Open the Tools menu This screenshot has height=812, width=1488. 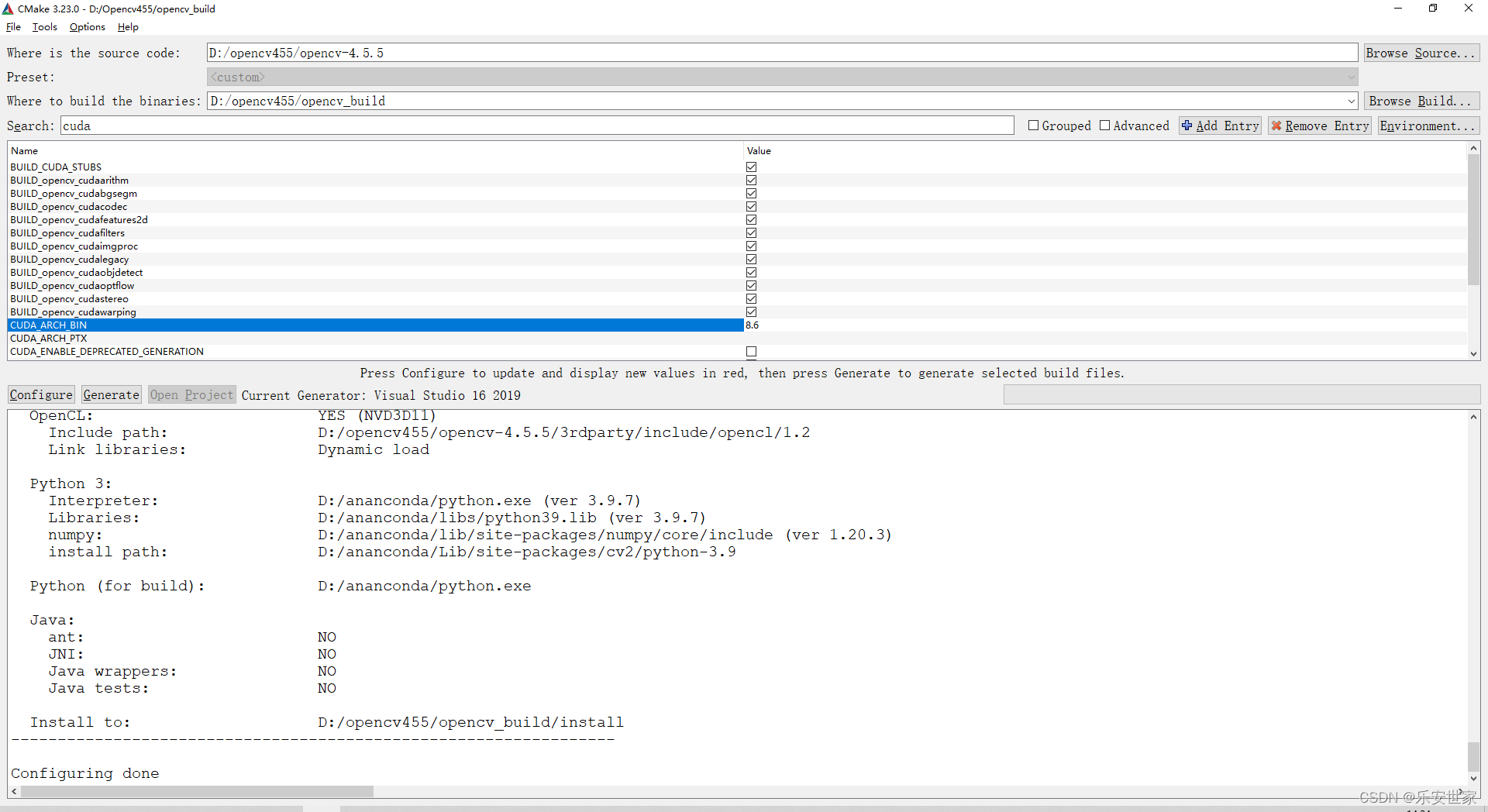coord(44,27)
